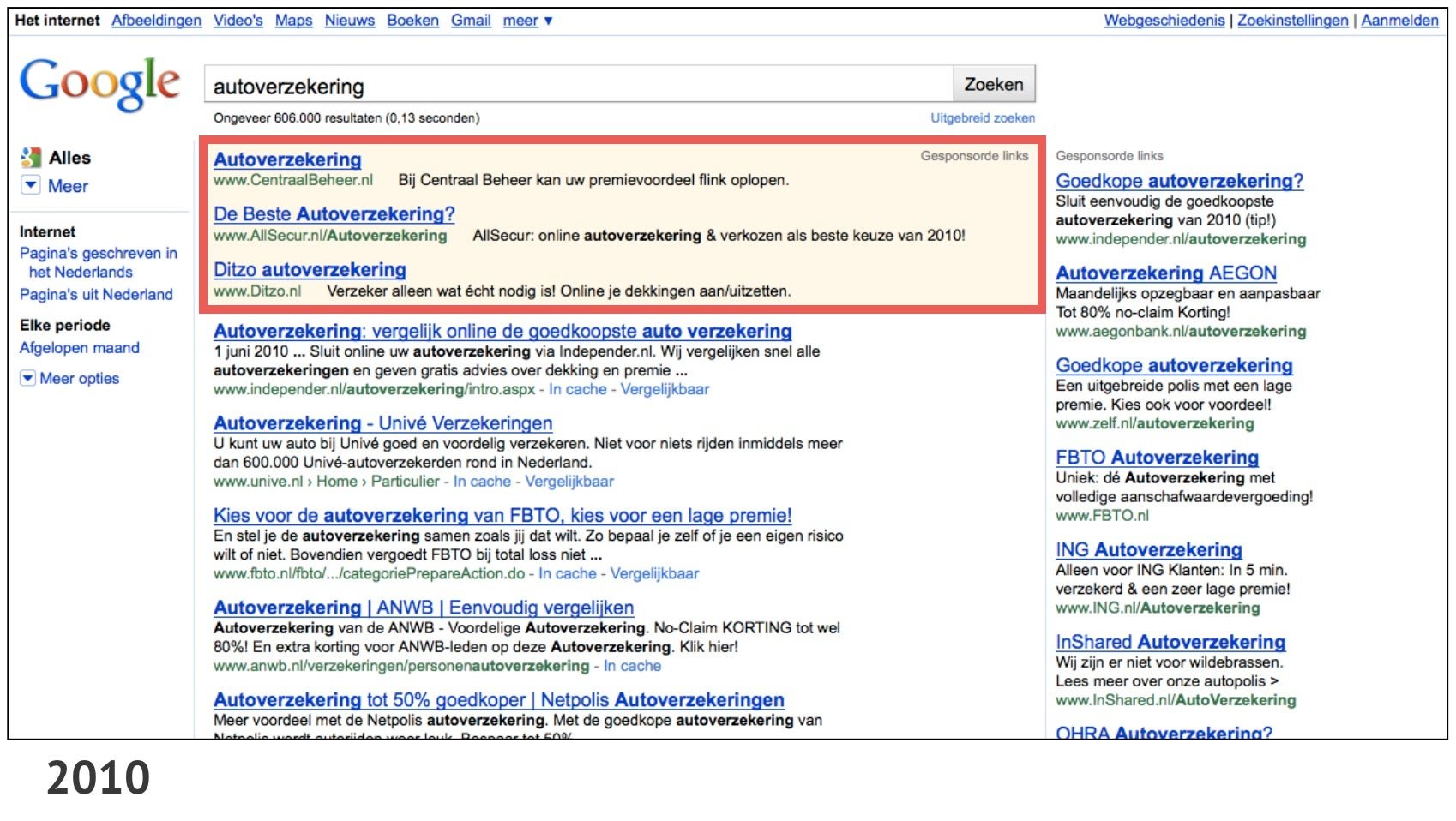Click Vergelijkbaar for Independer result
The image size is (1456, 821).
click(665, 389)
